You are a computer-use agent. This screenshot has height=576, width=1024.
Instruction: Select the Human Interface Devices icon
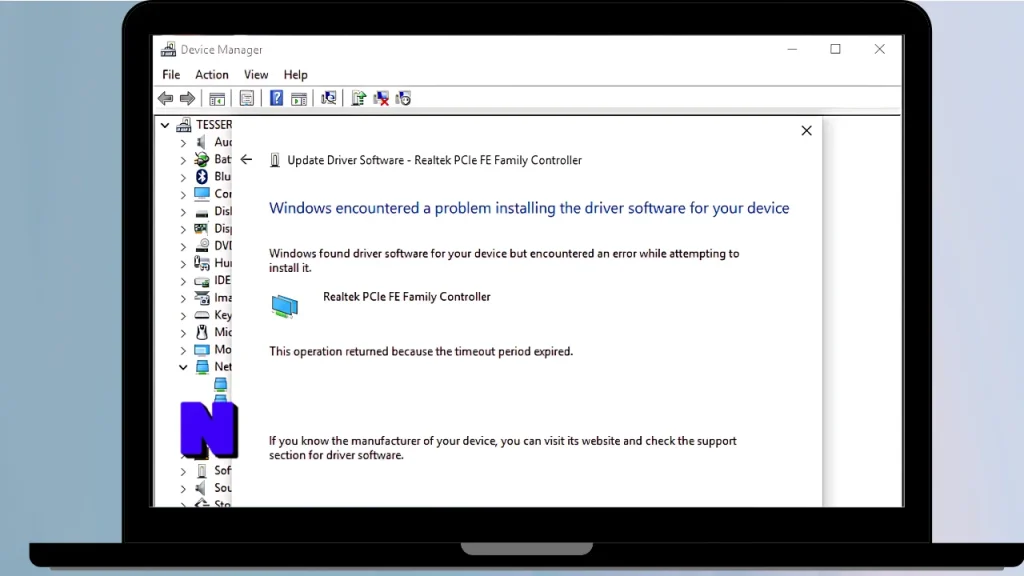(202, 263)
